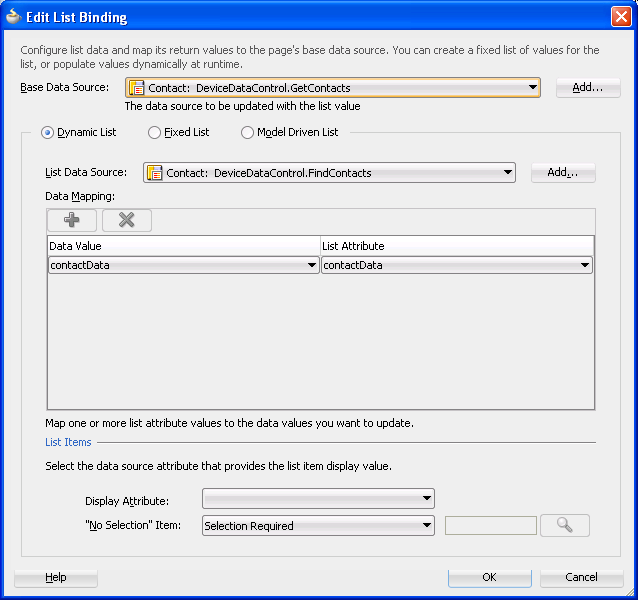This screenshot has height=600, width=638.
Task: Select the Fixed List radio button
Action: point(154,133)
